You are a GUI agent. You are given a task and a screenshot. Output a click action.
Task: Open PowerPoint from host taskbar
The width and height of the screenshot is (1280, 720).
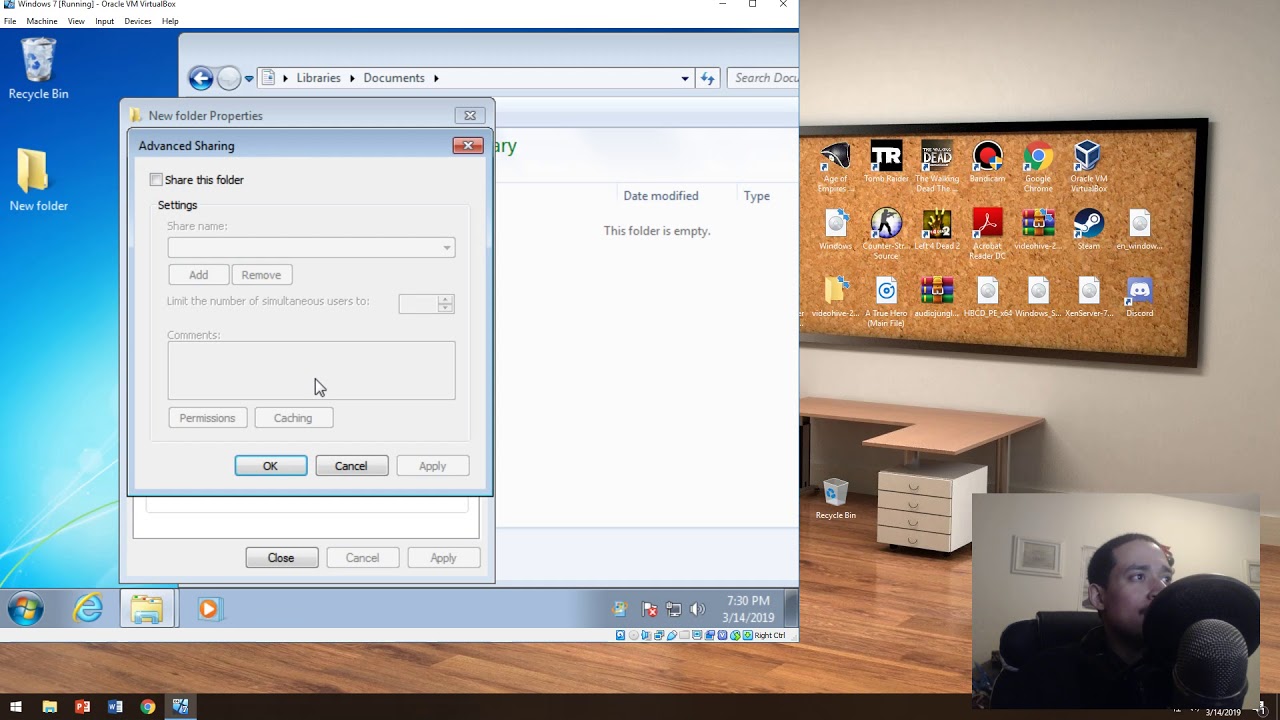coord(82,707)
